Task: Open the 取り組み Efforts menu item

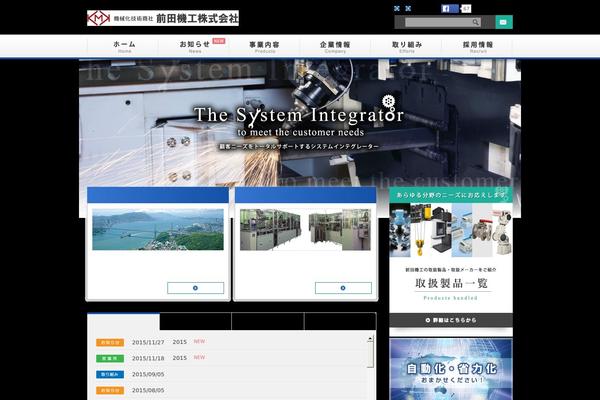Action: pyautogui.click(x=406, y=46)
